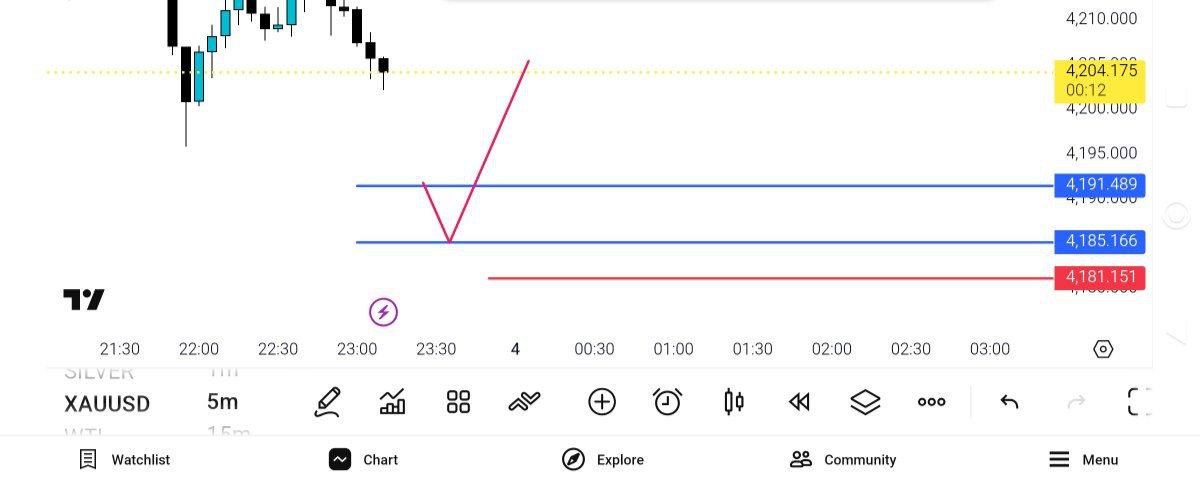Open the three-dots more options
This screenshot has height=484, width=1200.
coord(931,402)
